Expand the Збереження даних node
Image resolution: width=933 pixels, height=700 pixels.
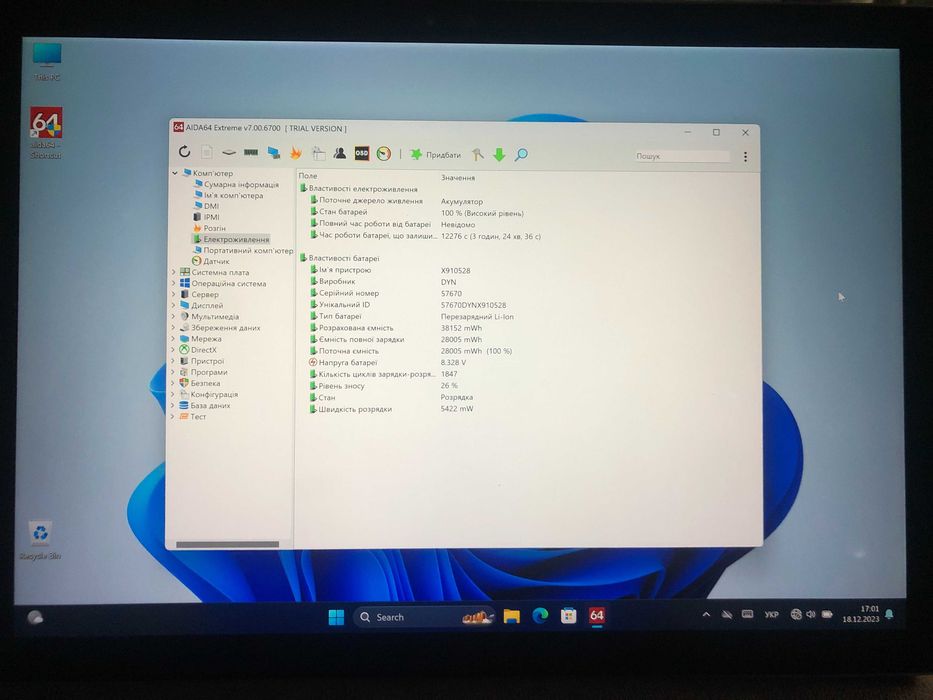click(174, 327)
